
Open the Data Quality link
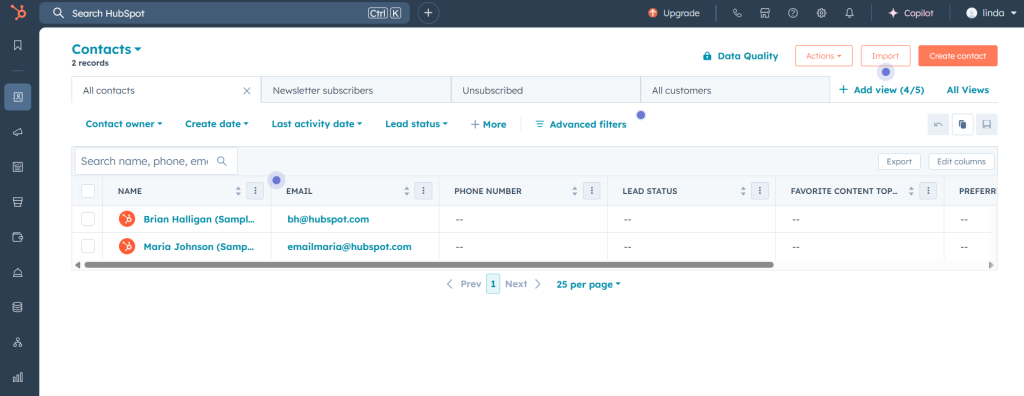coord(741,56)
